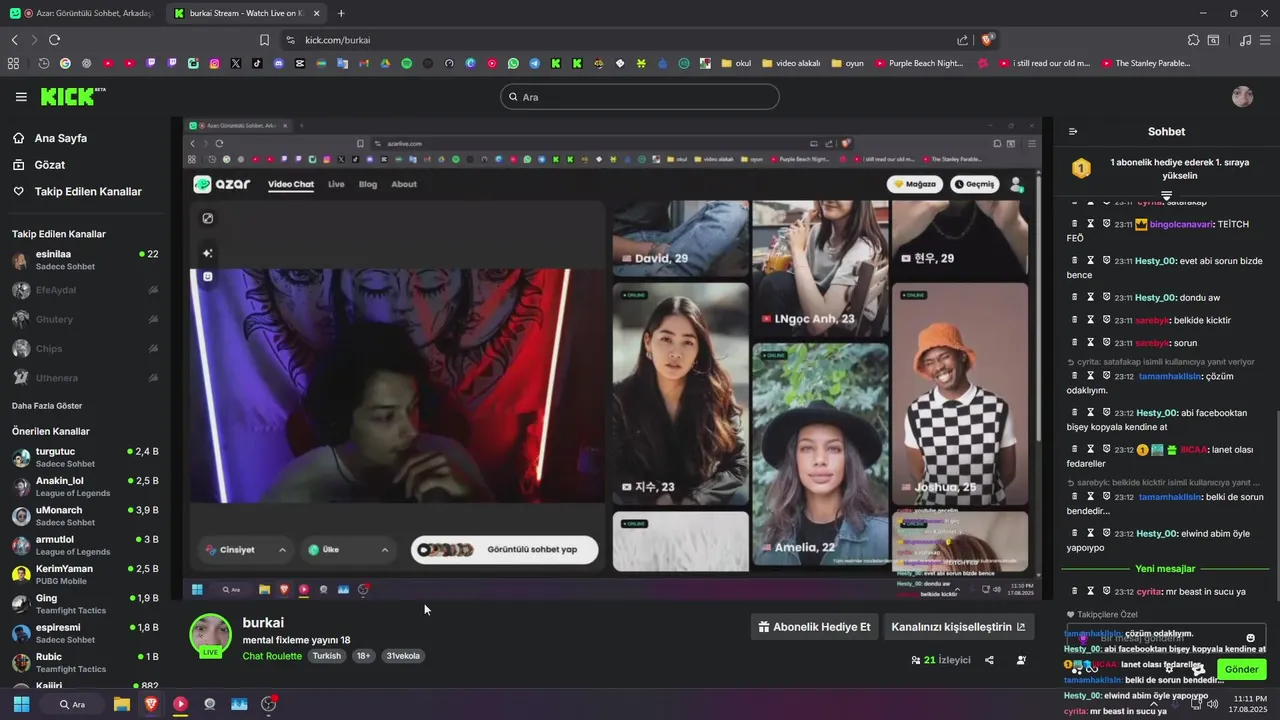Screen dimensions: 1280x720
Task: Open the Telegram bookmark
Action: point(535,63)
